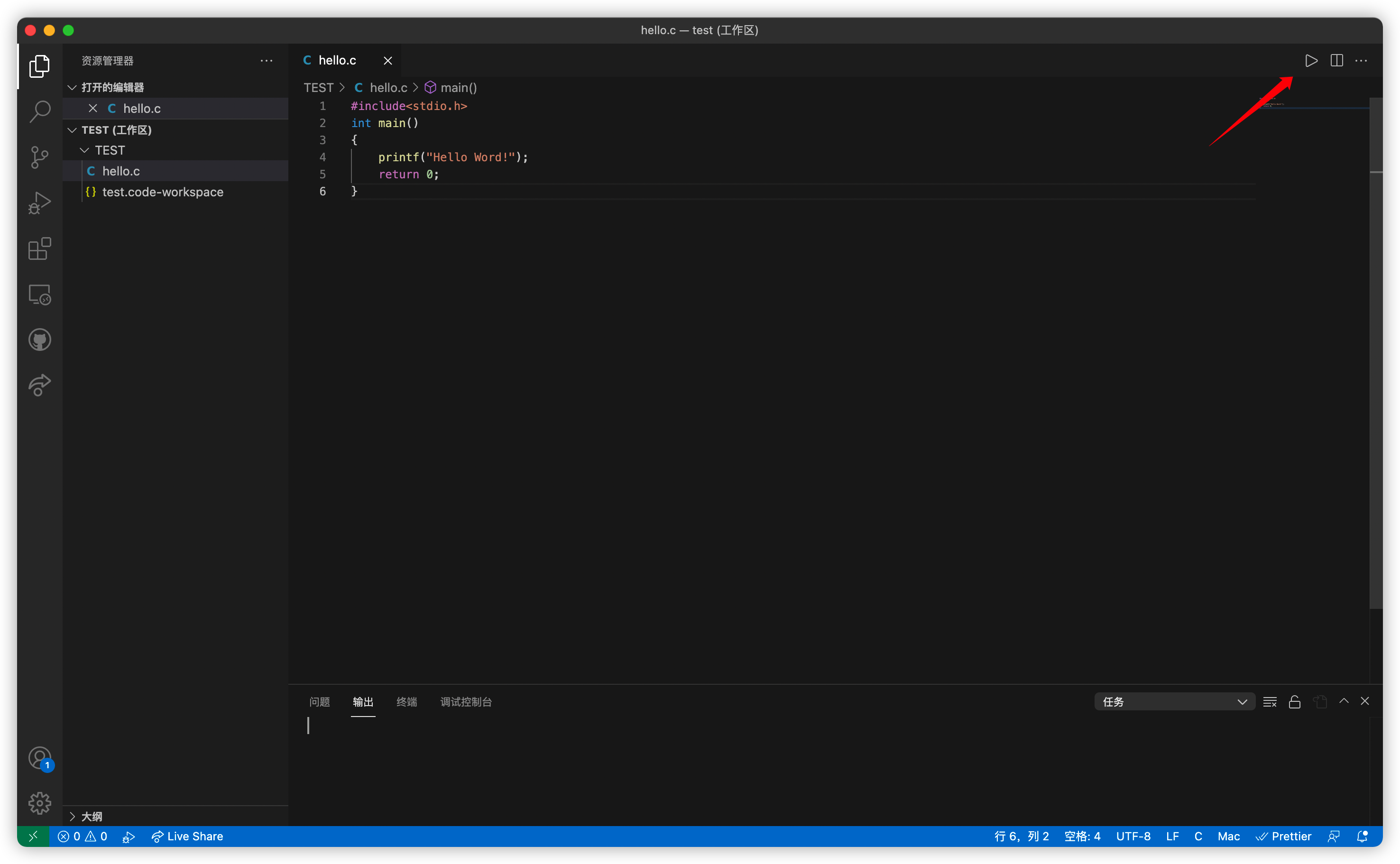
Task: Click line number 4 in gutter
Action: [322, 156]
